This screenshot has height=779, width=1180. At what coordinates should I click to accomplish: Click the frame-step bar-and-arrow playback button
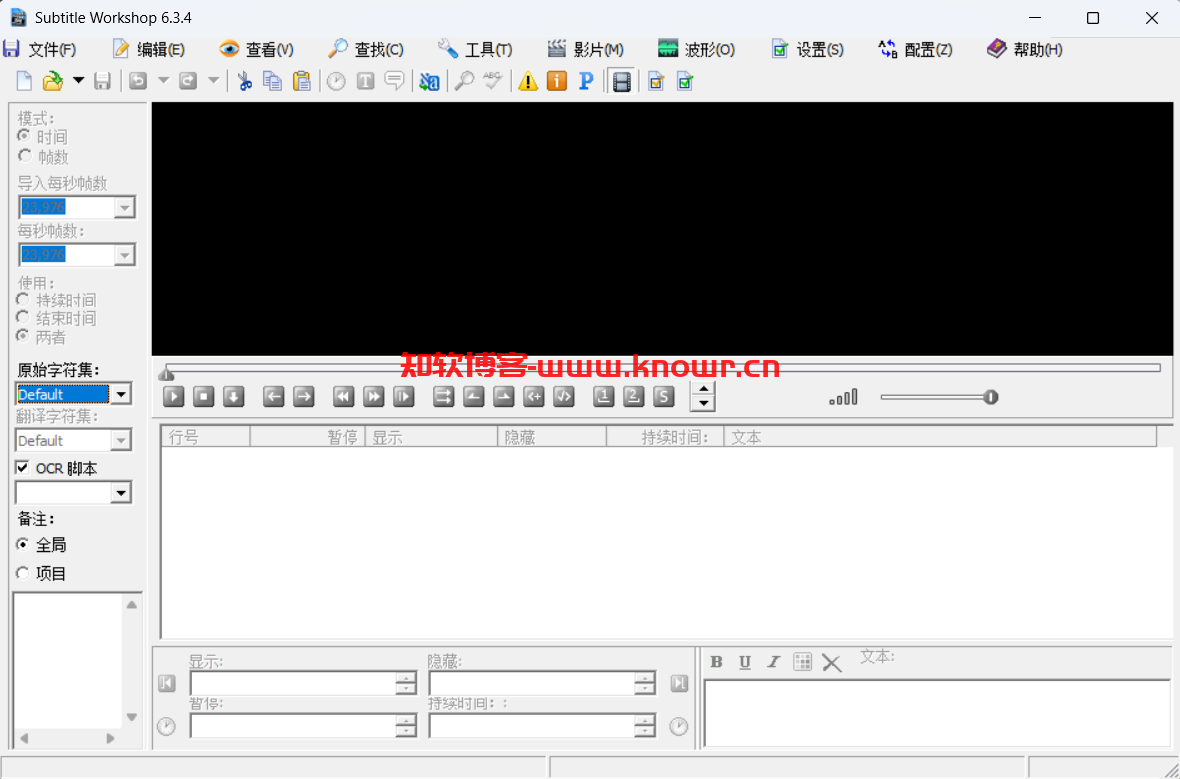pos(404,396)
